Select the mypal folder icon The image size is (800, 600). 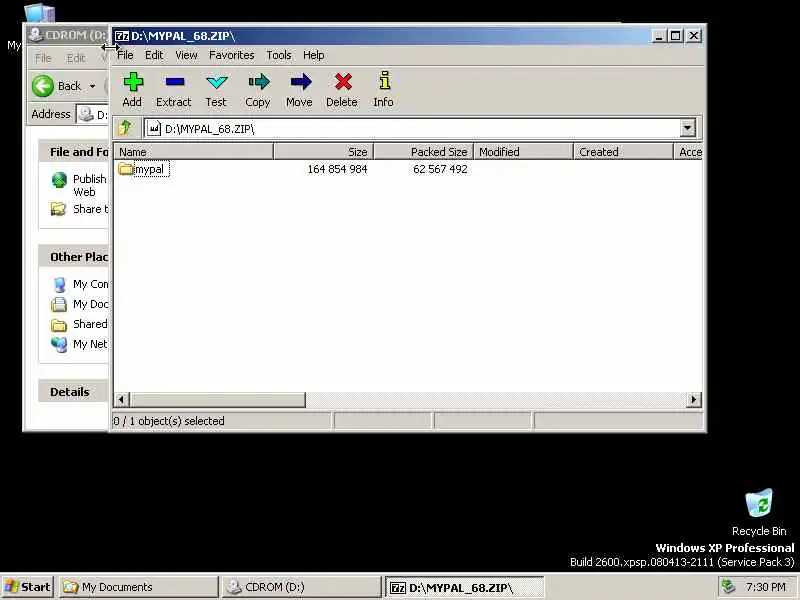click(126, 169)
